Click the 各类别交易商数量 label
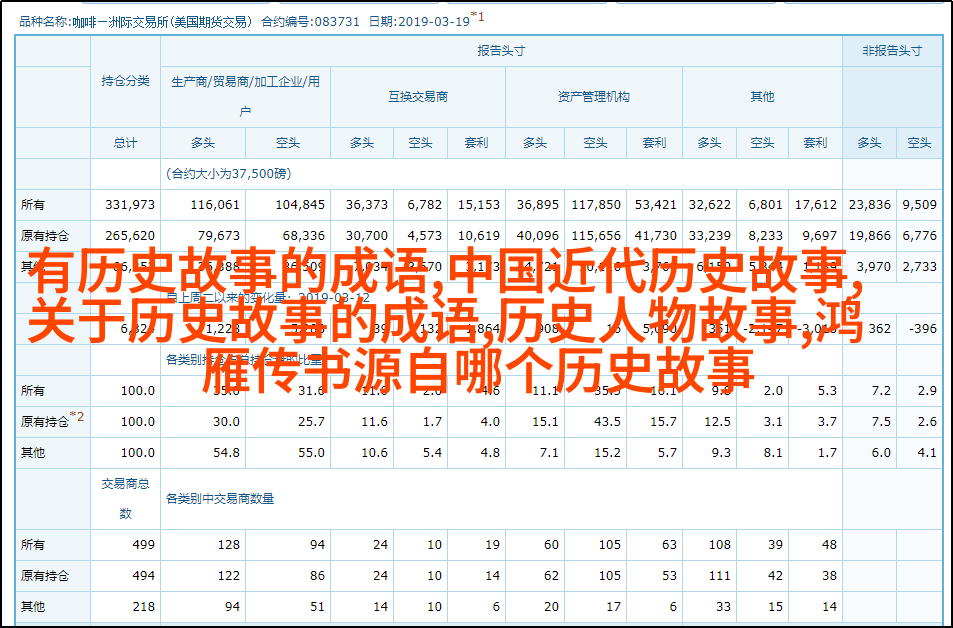The image size is (953, 628). pos(220,498)
